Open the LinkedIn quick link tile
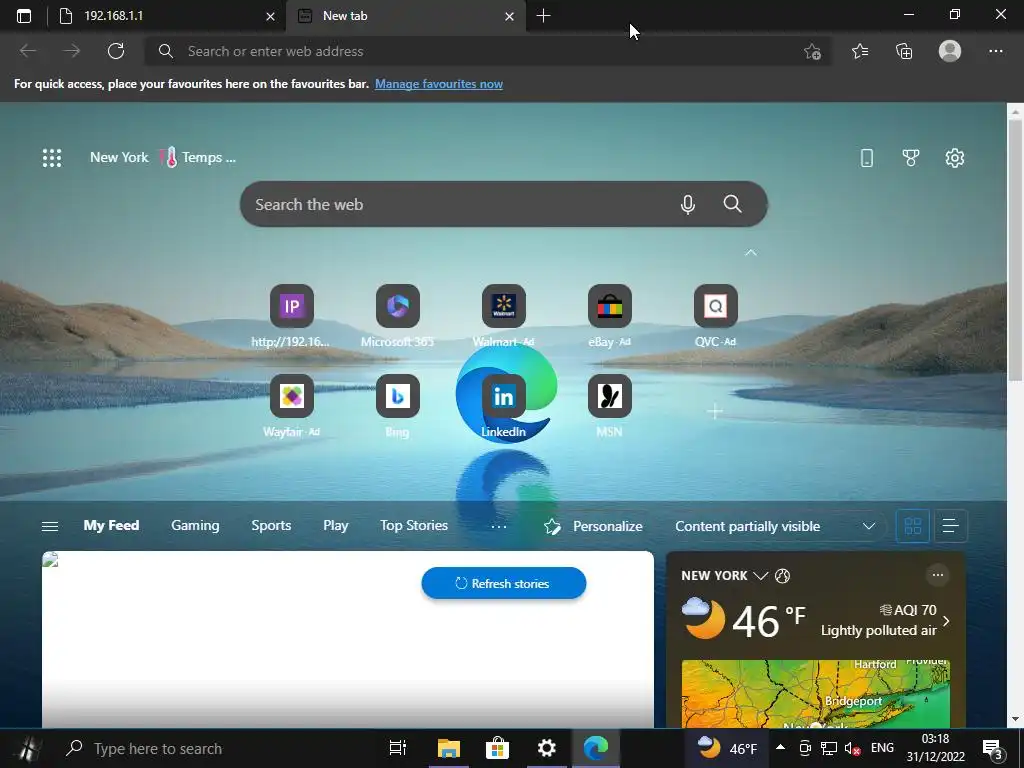This screenshot has width=1024, height=768. (503, 406)
